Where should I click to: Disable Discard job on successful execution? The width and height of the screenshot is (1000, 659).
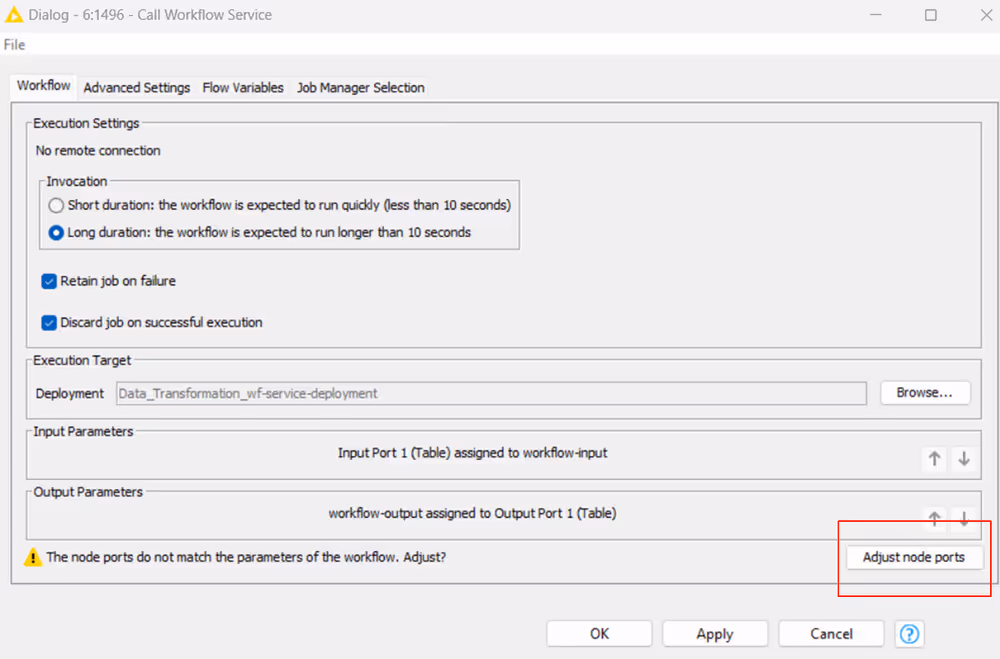[49, 323]
